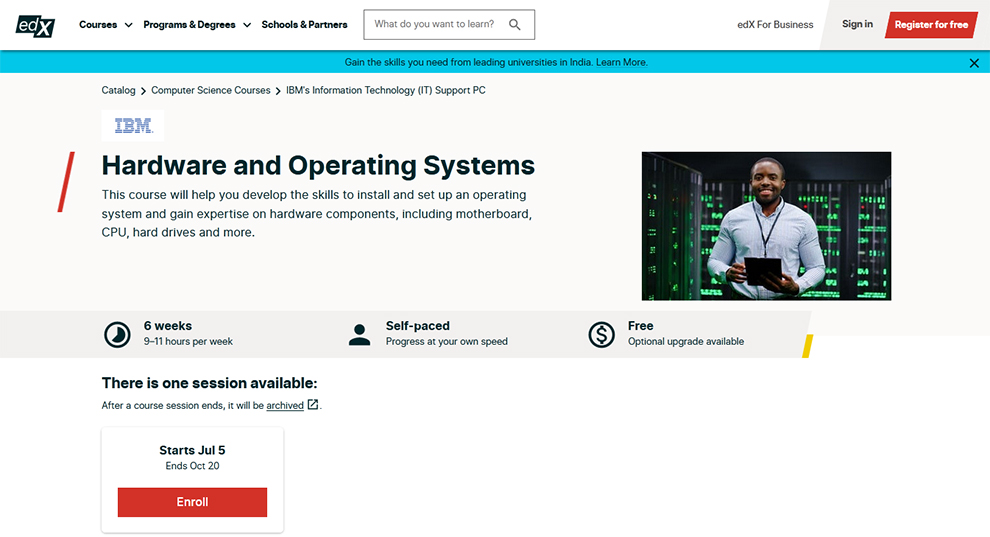Expand the Programs & Degrees dropdown

[197, 25]
